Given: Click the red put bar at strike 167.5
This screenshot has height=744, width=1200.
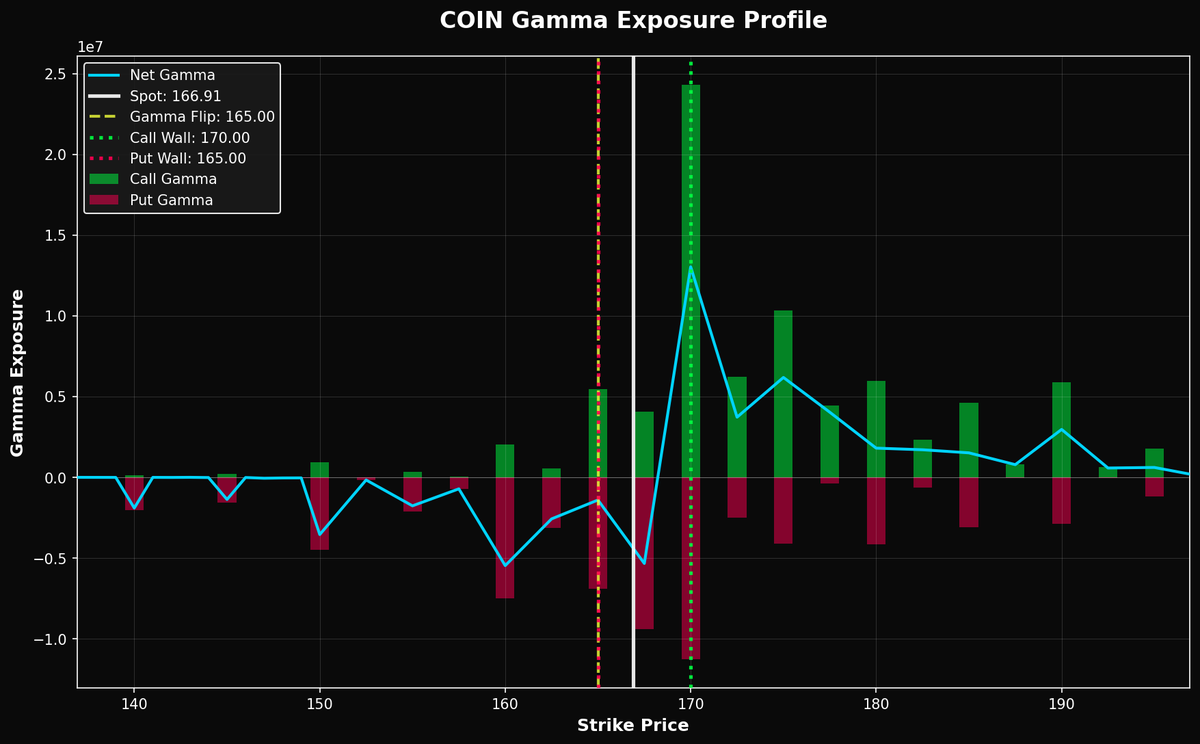Looking at the screenshot, I should coord(644,553).
